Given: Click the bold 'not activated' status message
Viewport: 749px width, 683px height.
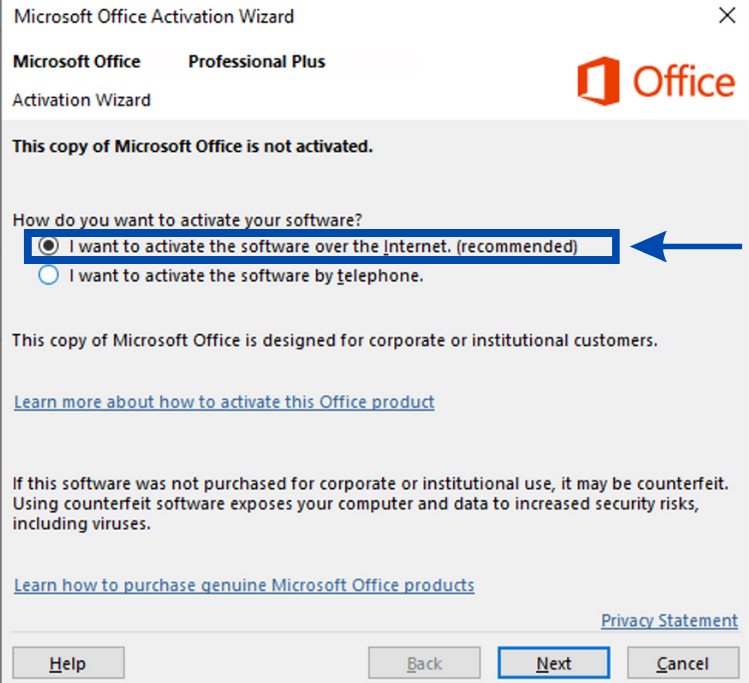Looking at the screenshot, I should click(192, 146).
